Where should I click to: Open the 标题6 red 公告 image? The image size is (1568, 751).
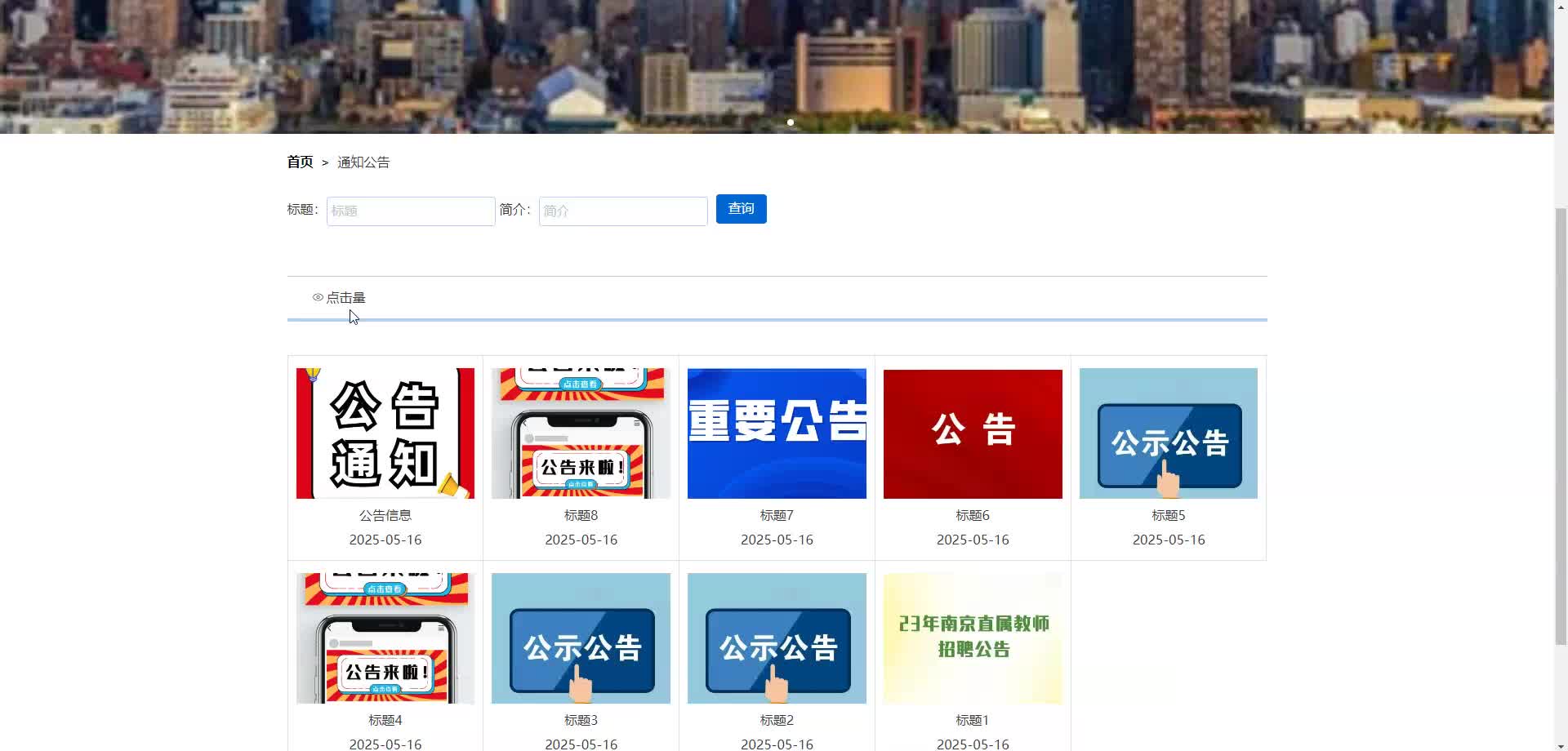coord(973,433)
